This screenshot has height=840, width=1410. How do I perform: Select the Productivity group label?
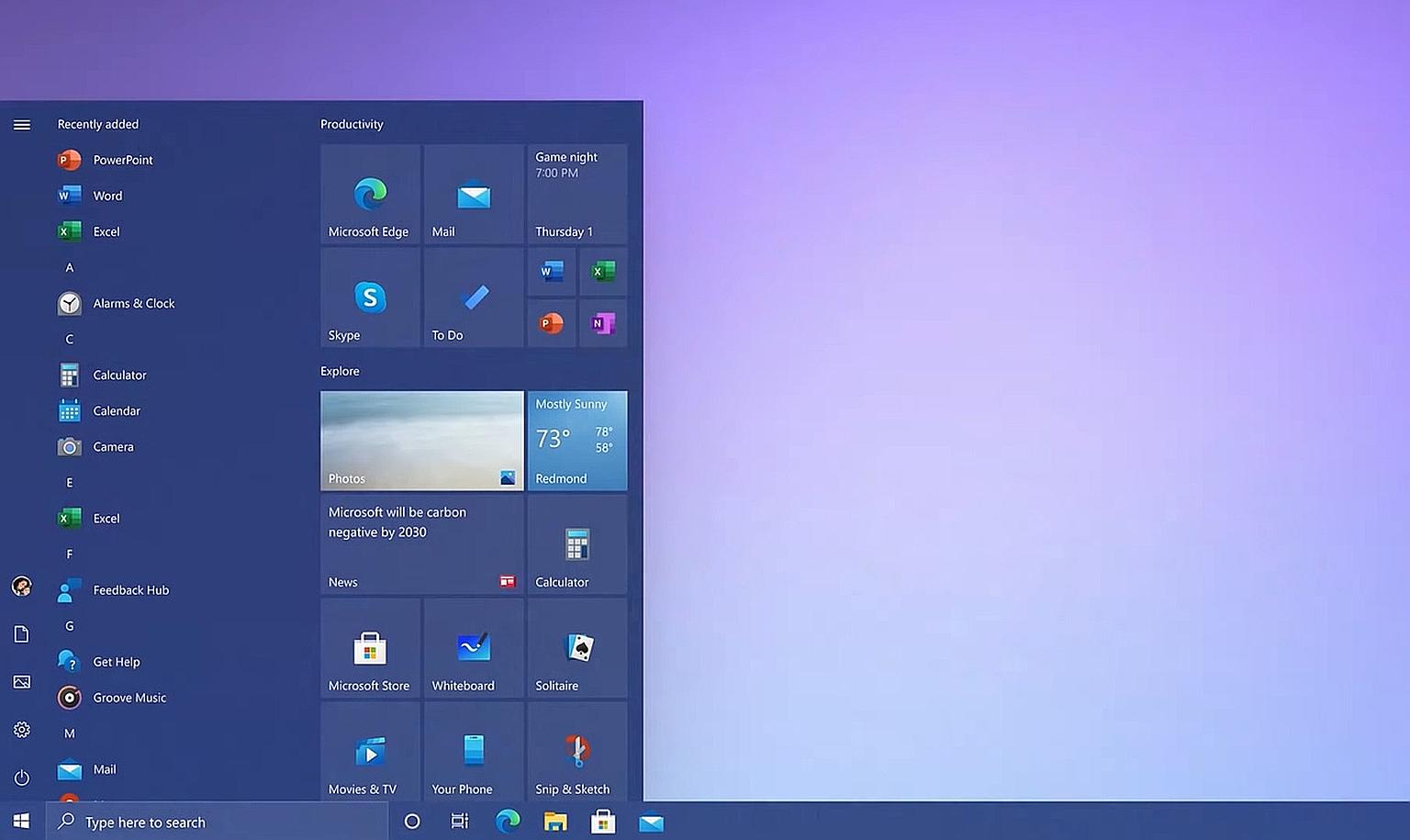(352, 124)
